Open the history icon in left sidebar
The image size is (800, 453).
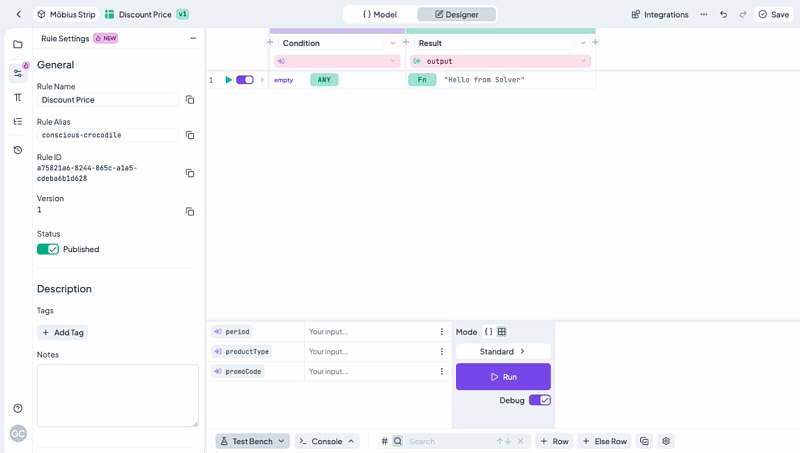[x=17, y=150]
